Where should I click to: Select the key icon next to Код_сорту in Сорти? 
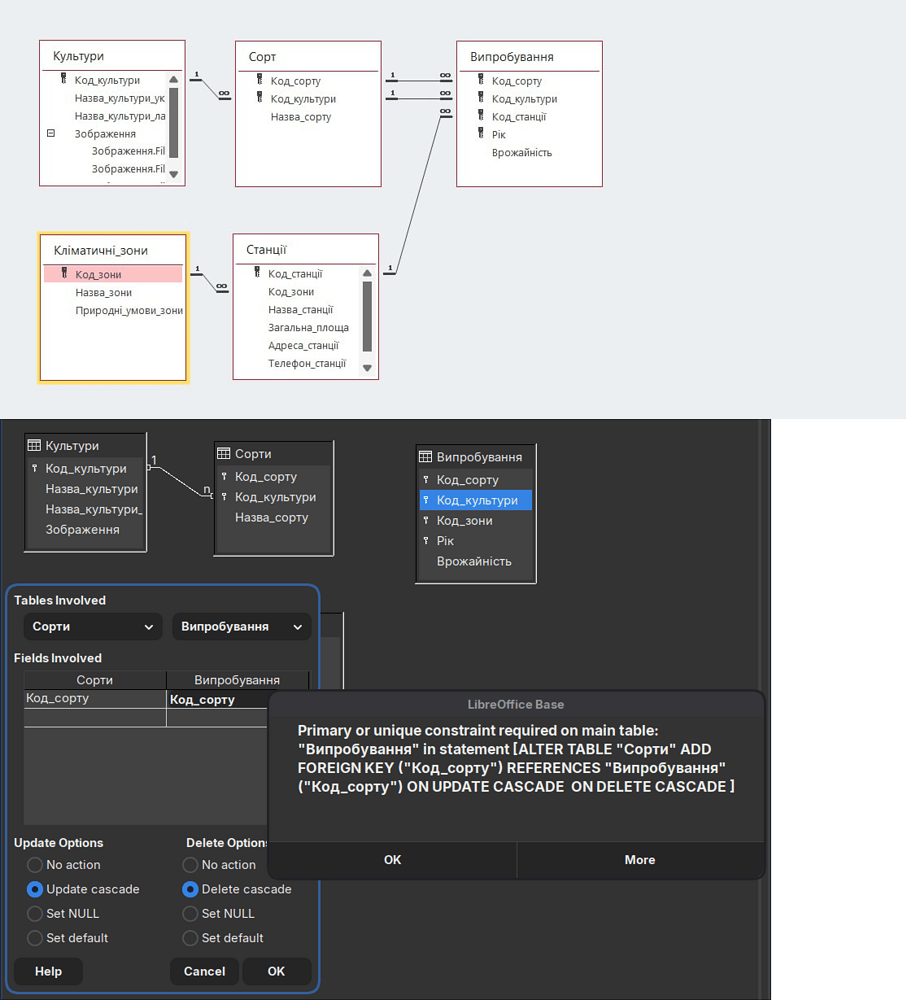(224, 477)
